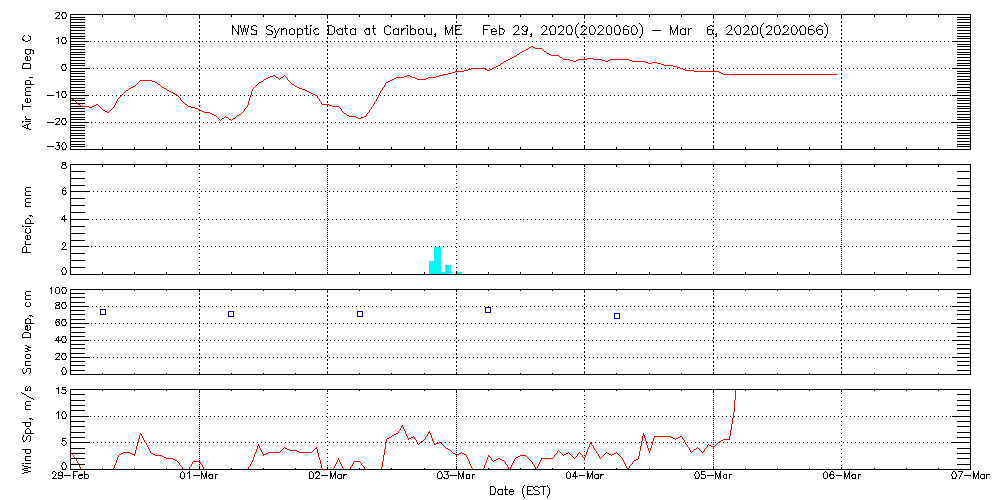Screen dimensions: 1000x500
Task: Click the chart title 'NWS Synoptic Data at Caribou, ME'
Action: coord(347,30)
